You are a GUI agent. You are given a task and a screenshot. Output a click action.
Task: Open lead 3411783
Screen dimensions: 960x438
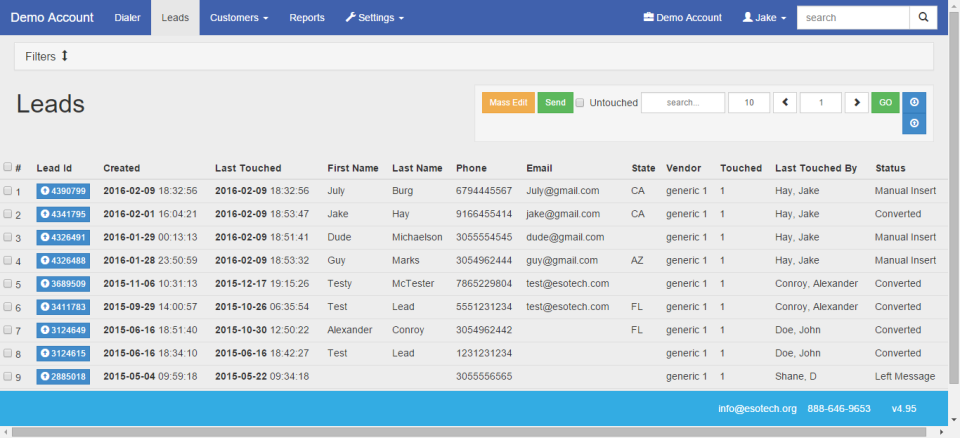[63, 307]
